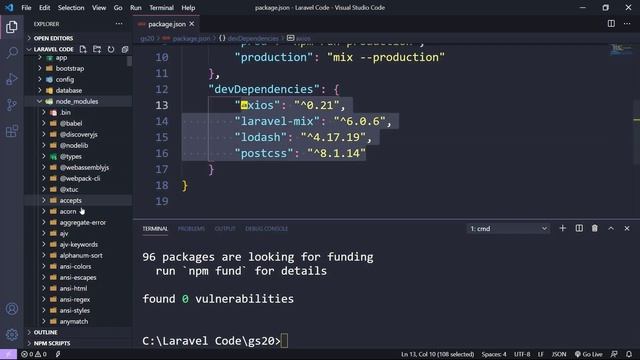This screenshot has height=360, width=640.
Task: Select the 1: cmd terminal dropdown
Action: point(508,229)
